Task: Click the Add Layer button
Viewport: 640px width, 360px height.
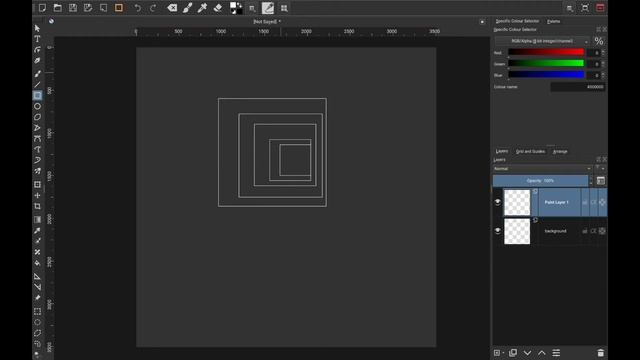Action: coord(498,353)
